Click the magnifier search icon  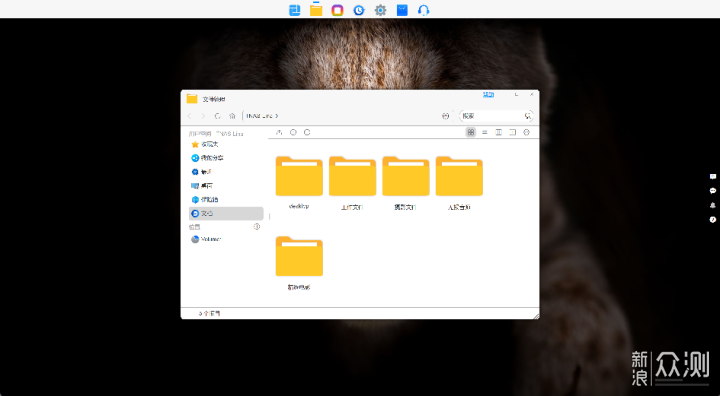pyautogui.click(x=528, y=116)
